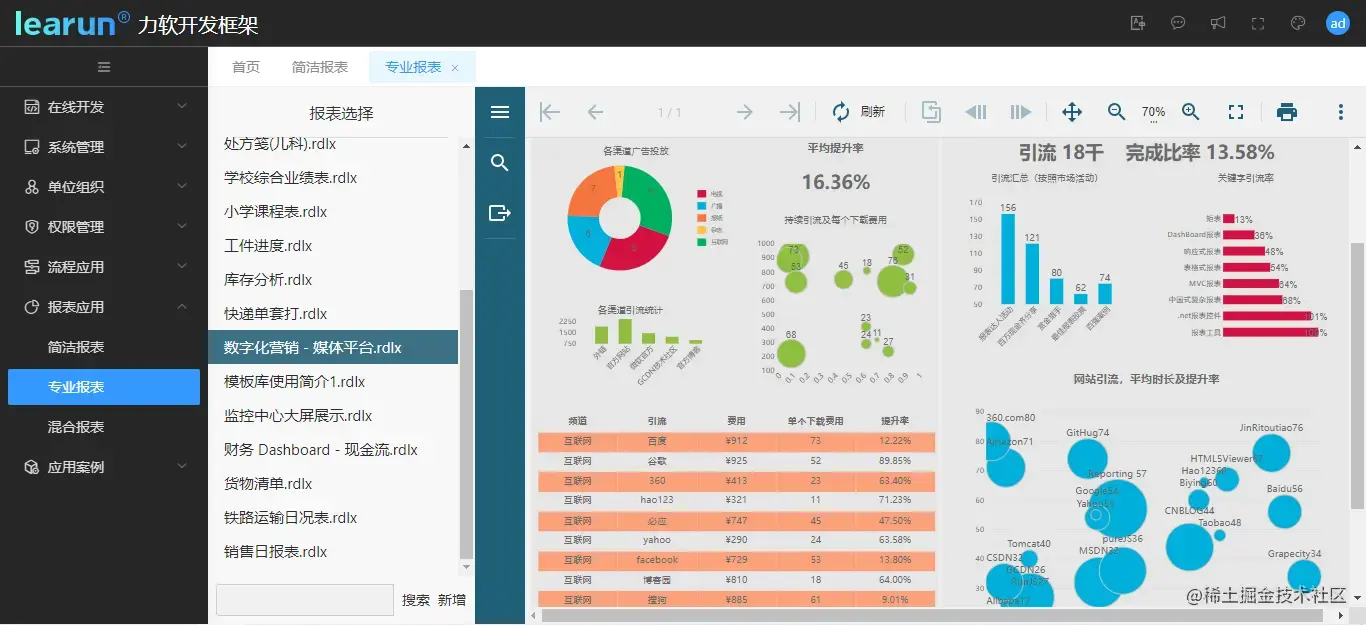Click the history back icon
This screenshot has height=625, width=1366.
tap(976, 112)
